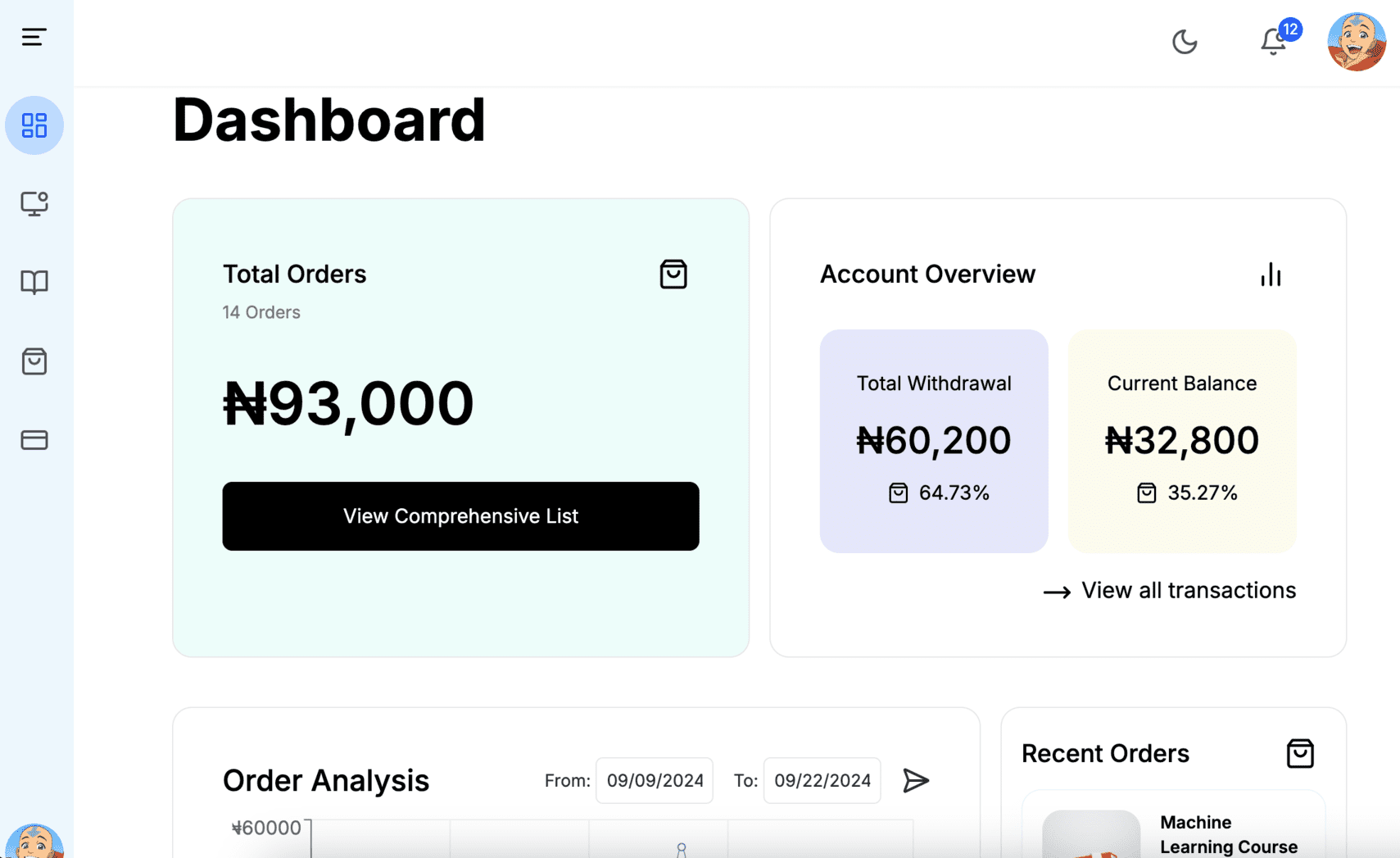The image size is (1400, 858).
Task: Click the sidebar bottom user avatar
Action: [x=34, y=841]
